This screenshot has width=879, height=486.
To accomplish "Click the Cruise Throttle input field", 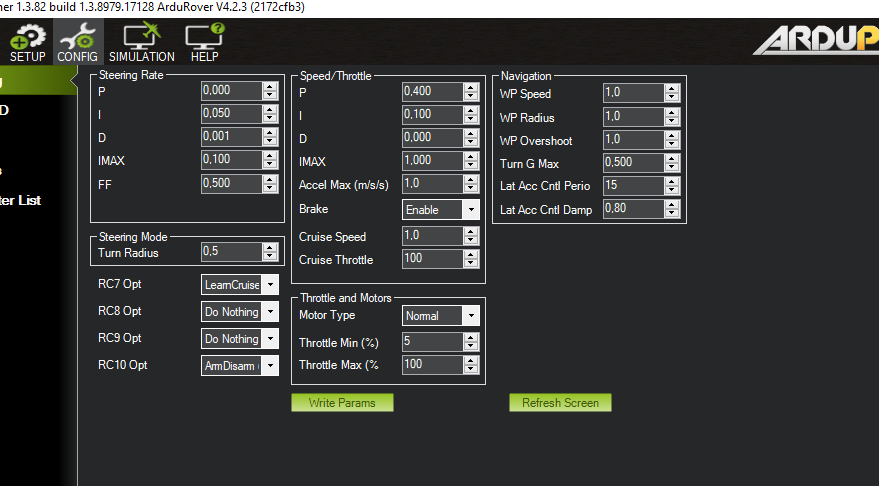I will point(431,260).
